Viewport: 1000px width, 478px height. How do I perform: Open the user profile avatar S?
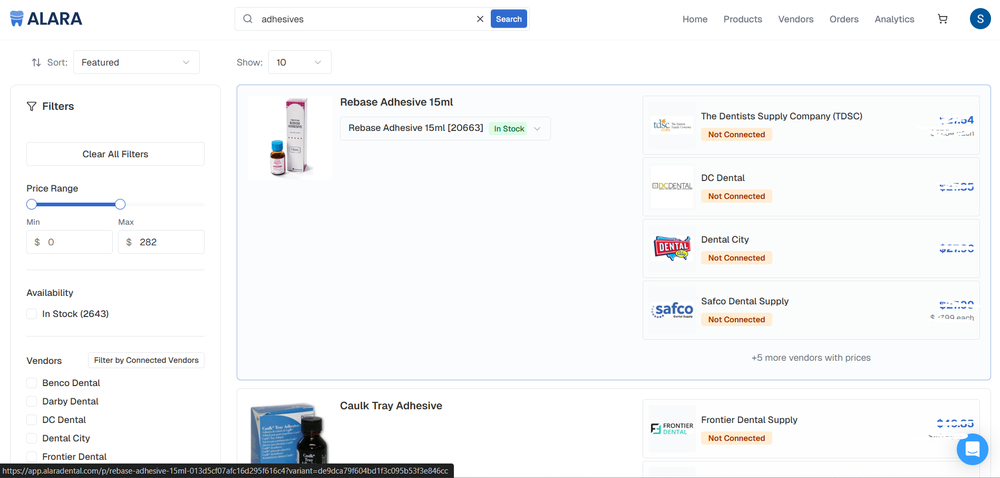(980, 18)
